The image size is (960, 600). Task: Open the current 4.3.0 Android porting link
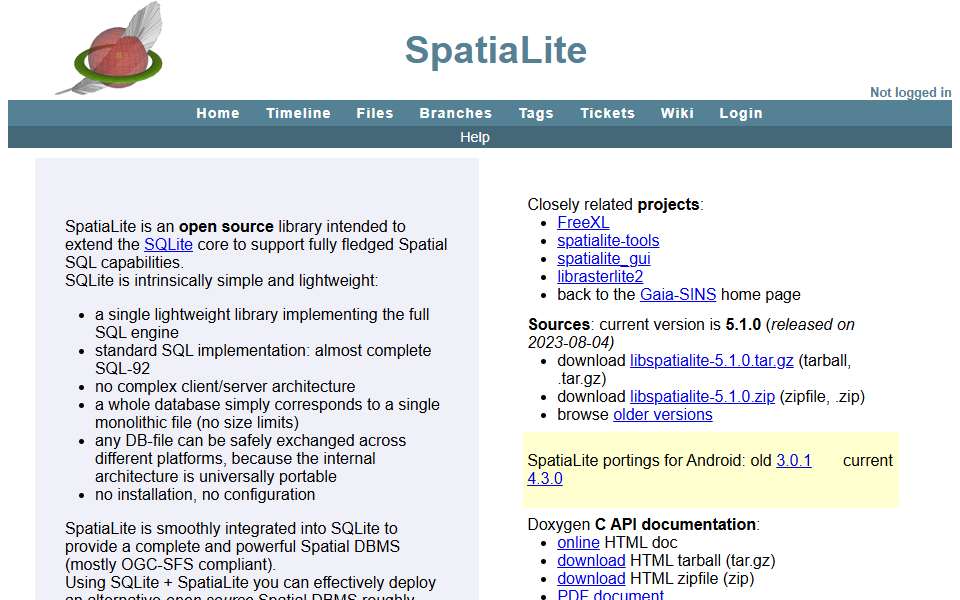[x=545, y=479]
